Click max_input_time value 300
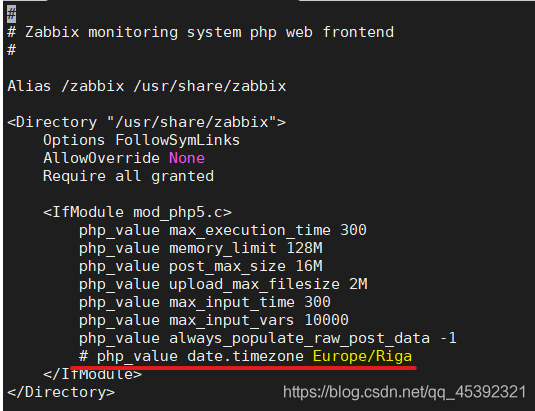 pos(317,302)
